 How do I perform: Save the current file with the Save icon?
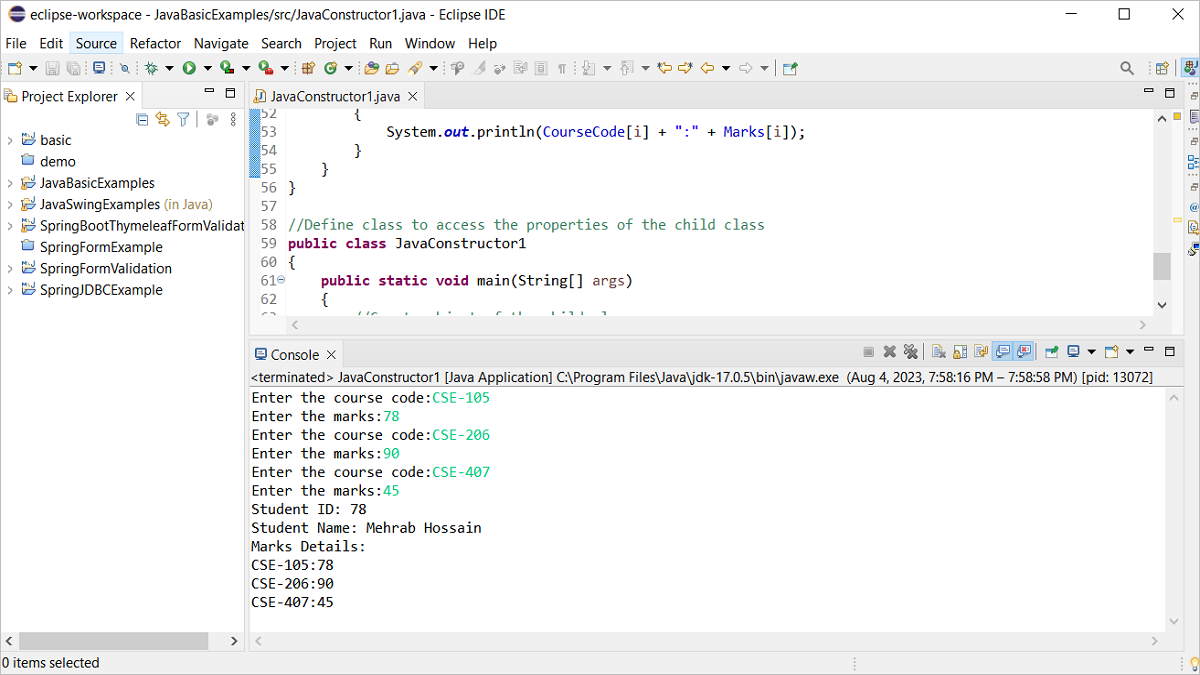coord(52,68)
